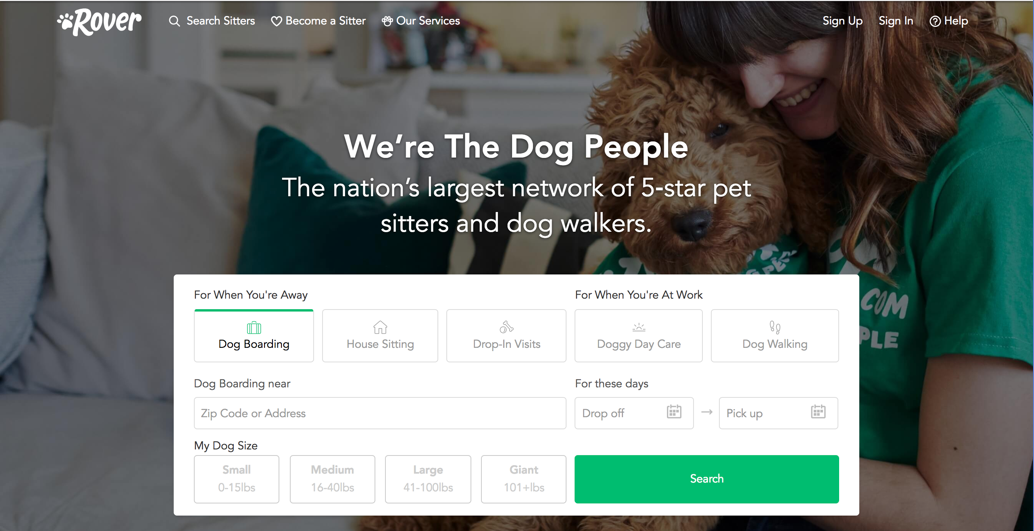Click the heart icon by Become a Sitter
The height and width of the screenshot is (531, 1034).
click(276, 21)
